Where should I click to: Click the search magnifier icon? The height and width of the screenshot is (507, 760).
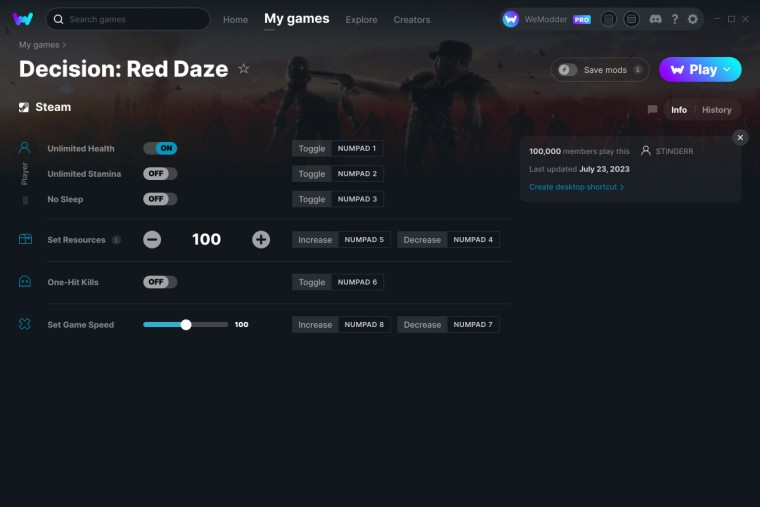tap(59, 19)
